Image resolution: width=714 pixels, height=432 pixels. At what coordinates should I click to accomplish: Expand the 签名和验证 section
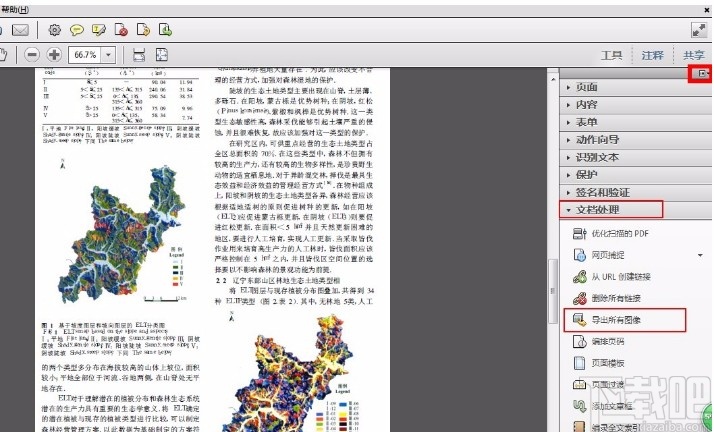click(x=635, y=192)
